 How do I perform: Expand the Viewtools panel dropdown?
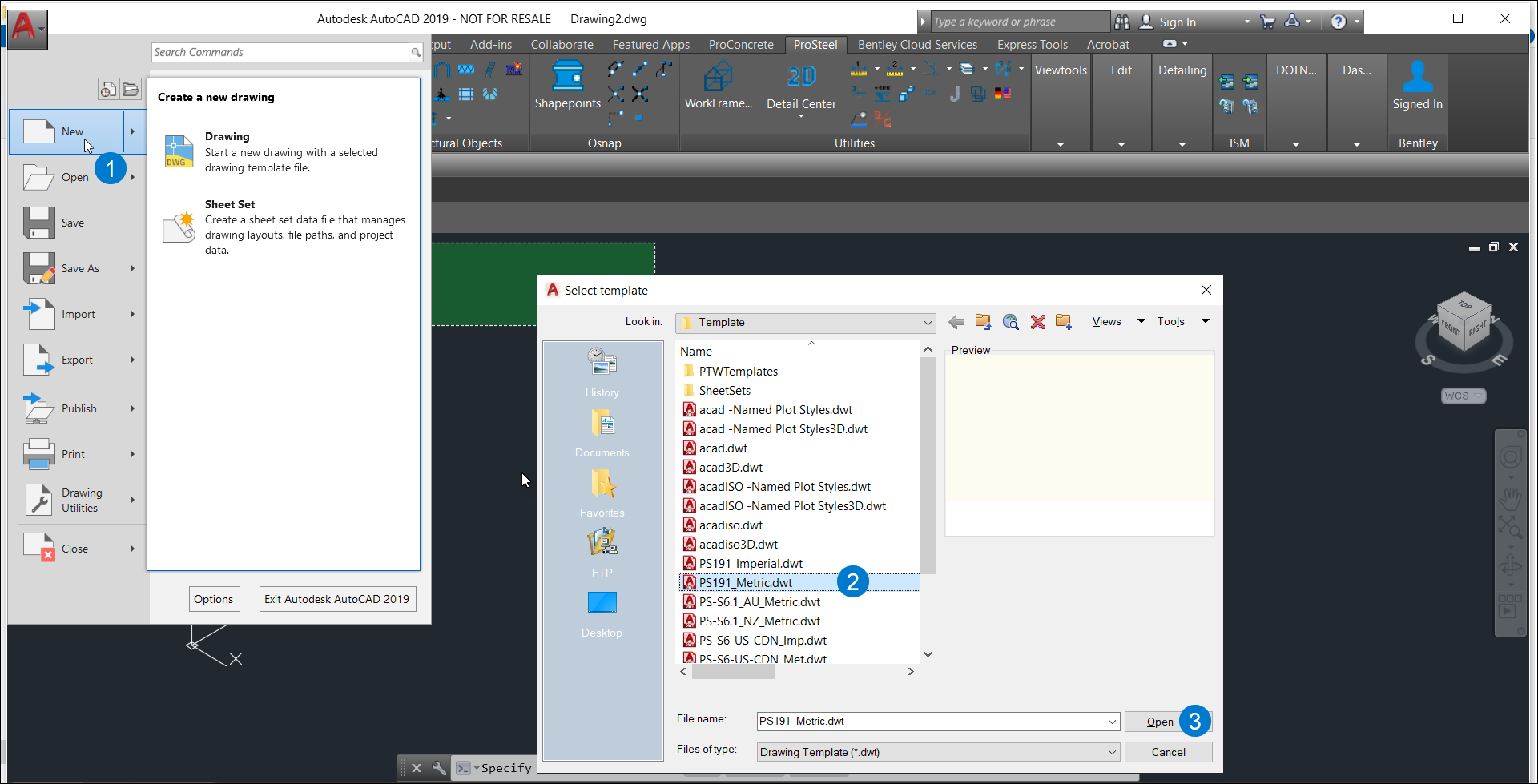tap(1061, 144)
